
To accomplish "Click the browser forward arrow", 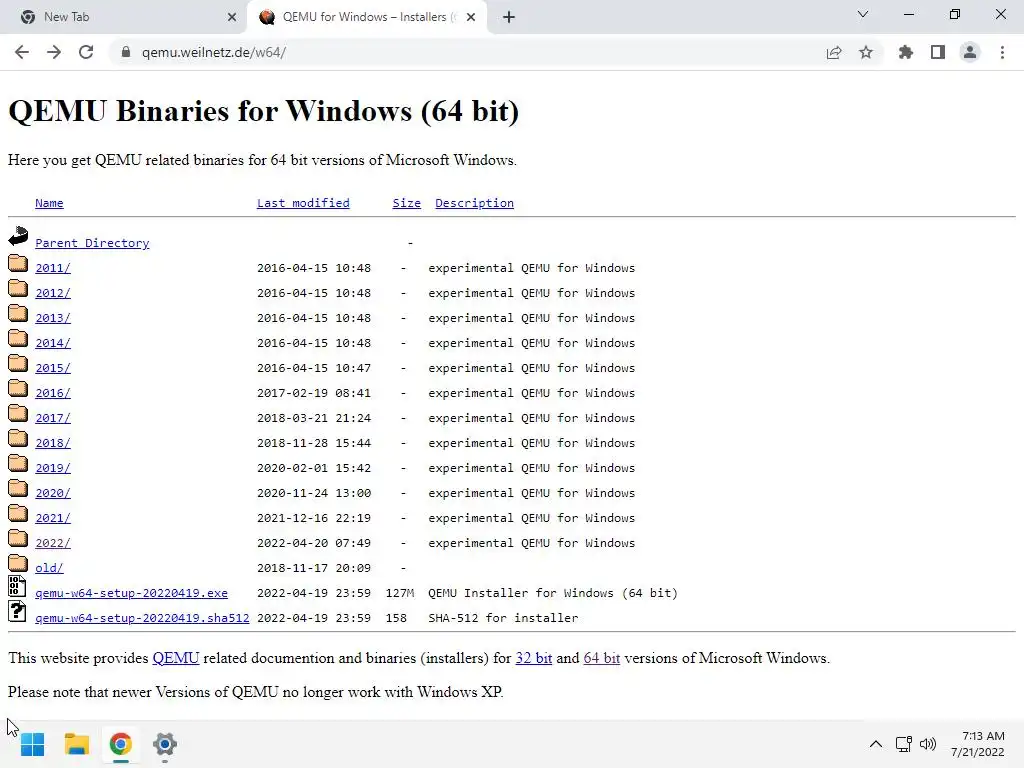I will tap(54, 52).
